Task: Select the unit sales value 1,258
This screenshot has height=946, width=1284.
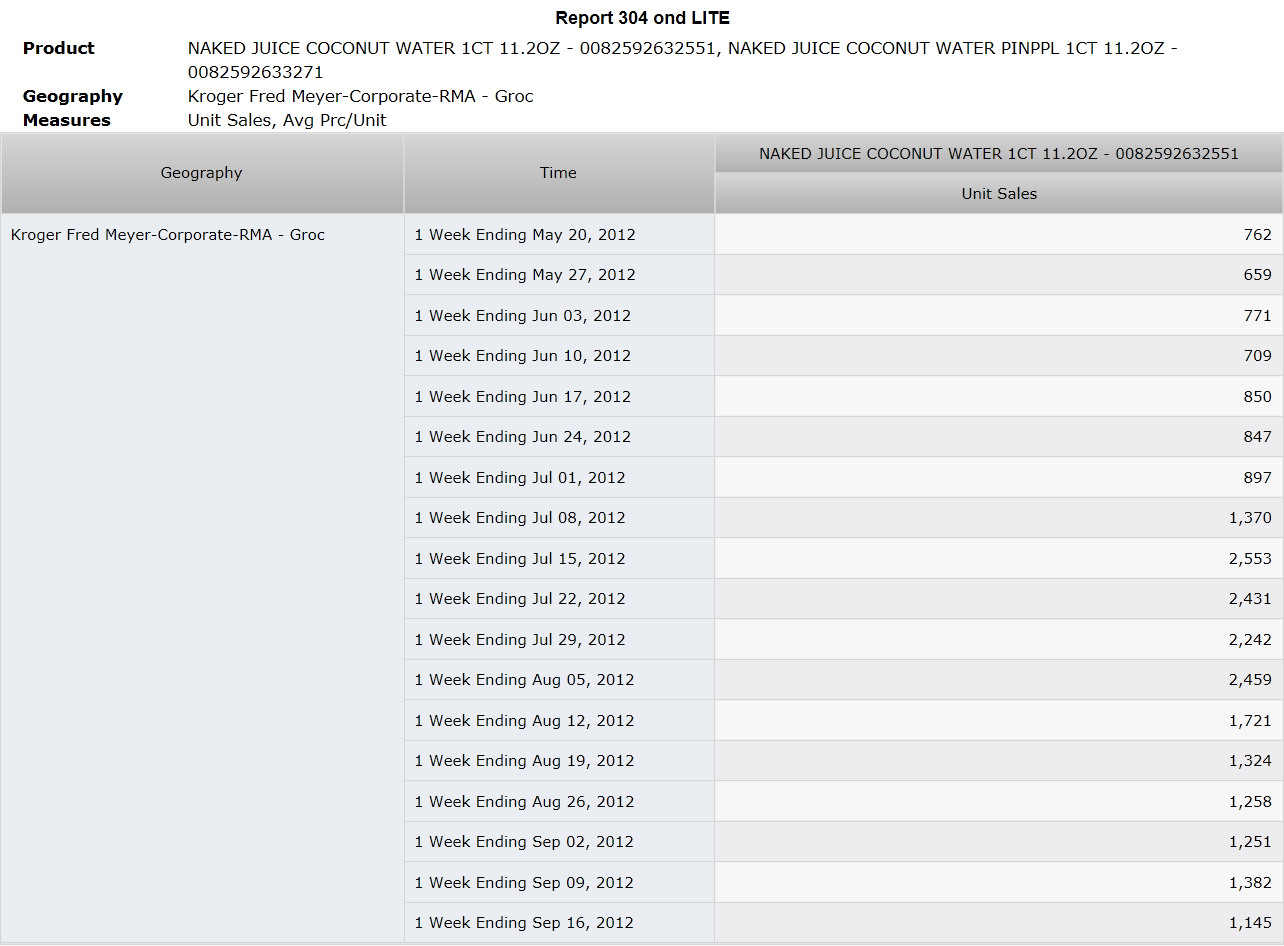Action: click(x=999, y=801)
